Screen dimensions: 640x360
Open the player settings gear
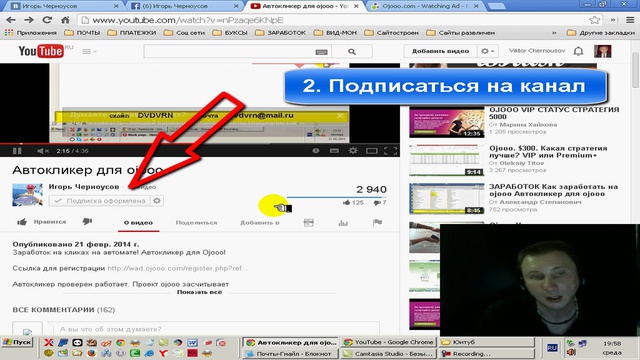click(353, 151)
